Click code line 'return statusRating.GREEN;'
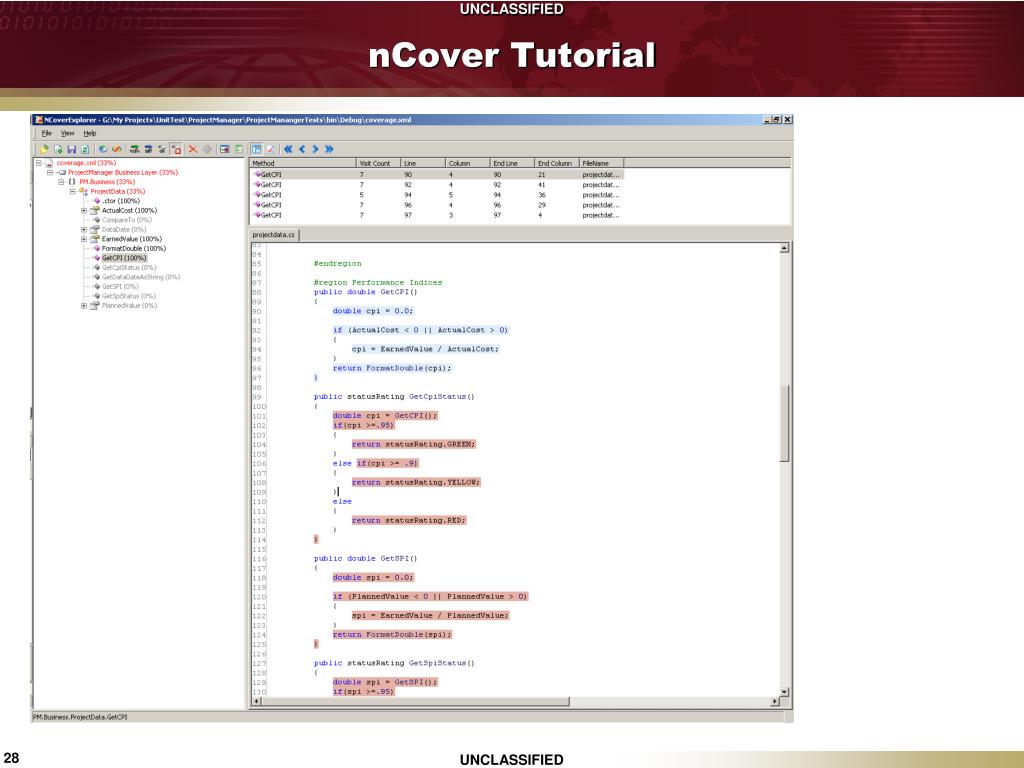 click(414, 444)
